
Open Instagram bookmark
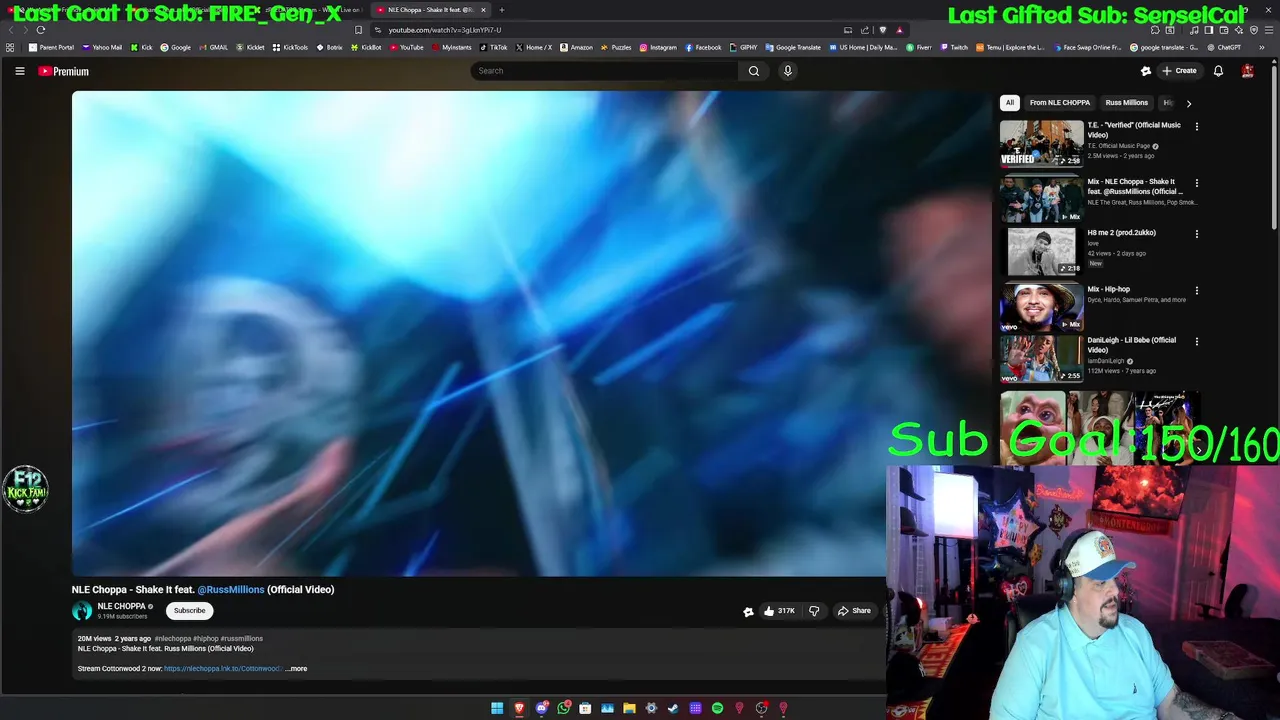pyautogui.click(x=658, y=47)
